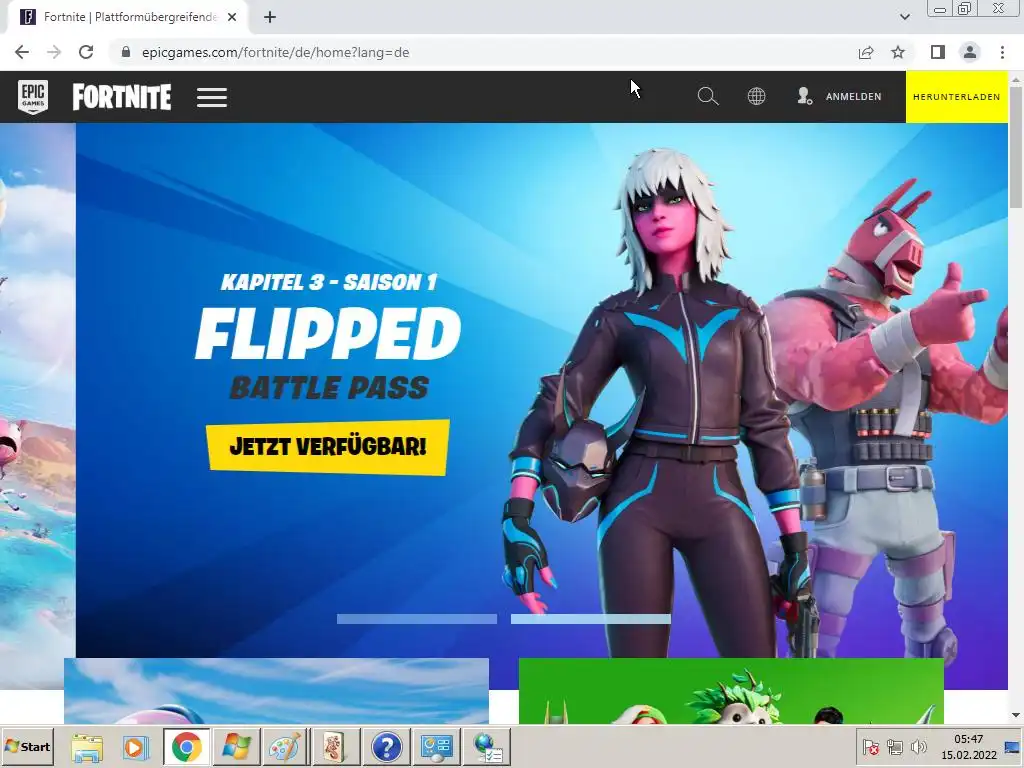Image resolution: width=1024 pixels, height=768 pixels.
Task: Open the Chrome profile icon
Action: 970,52
